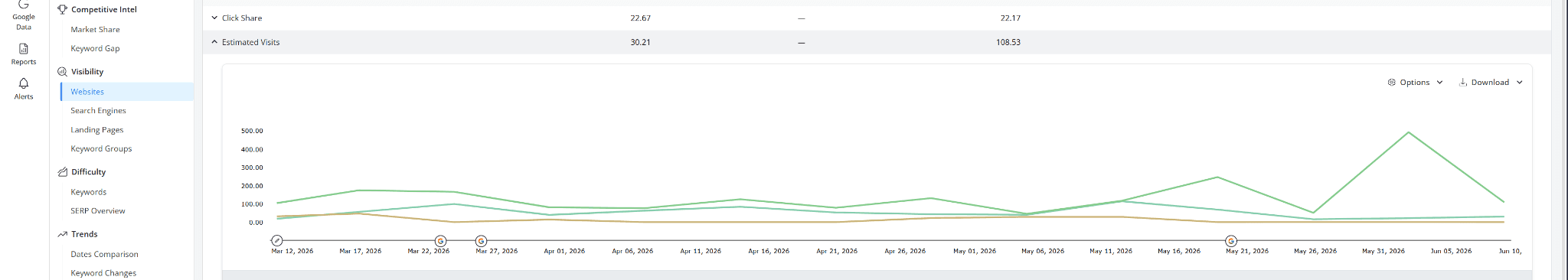Click the Click Share value 22.67
This screenshot has height=280, width=1568.
tap(640, 18)
